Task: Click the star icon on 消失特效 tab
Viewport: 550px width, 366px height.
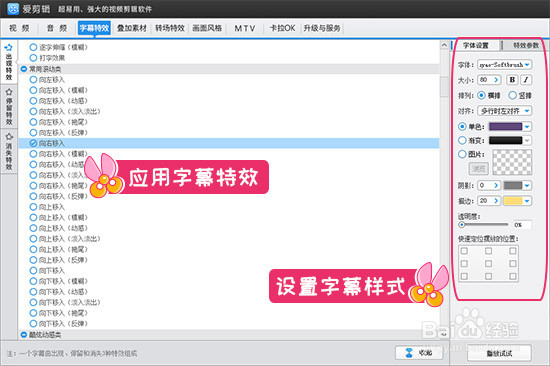Action: [x=9, y=137]
